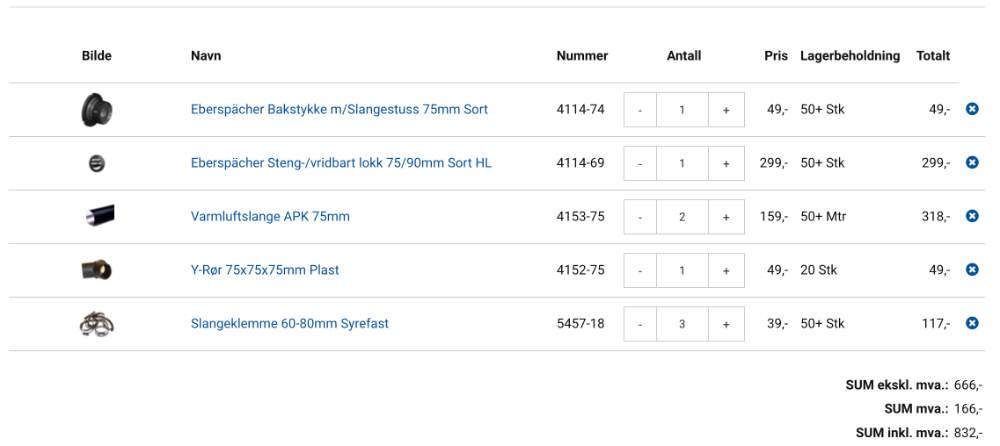Screen dimensions: 1000x446
Task: Click the Slangeklemme quantity input field
Action: click(x=682, y=324)
